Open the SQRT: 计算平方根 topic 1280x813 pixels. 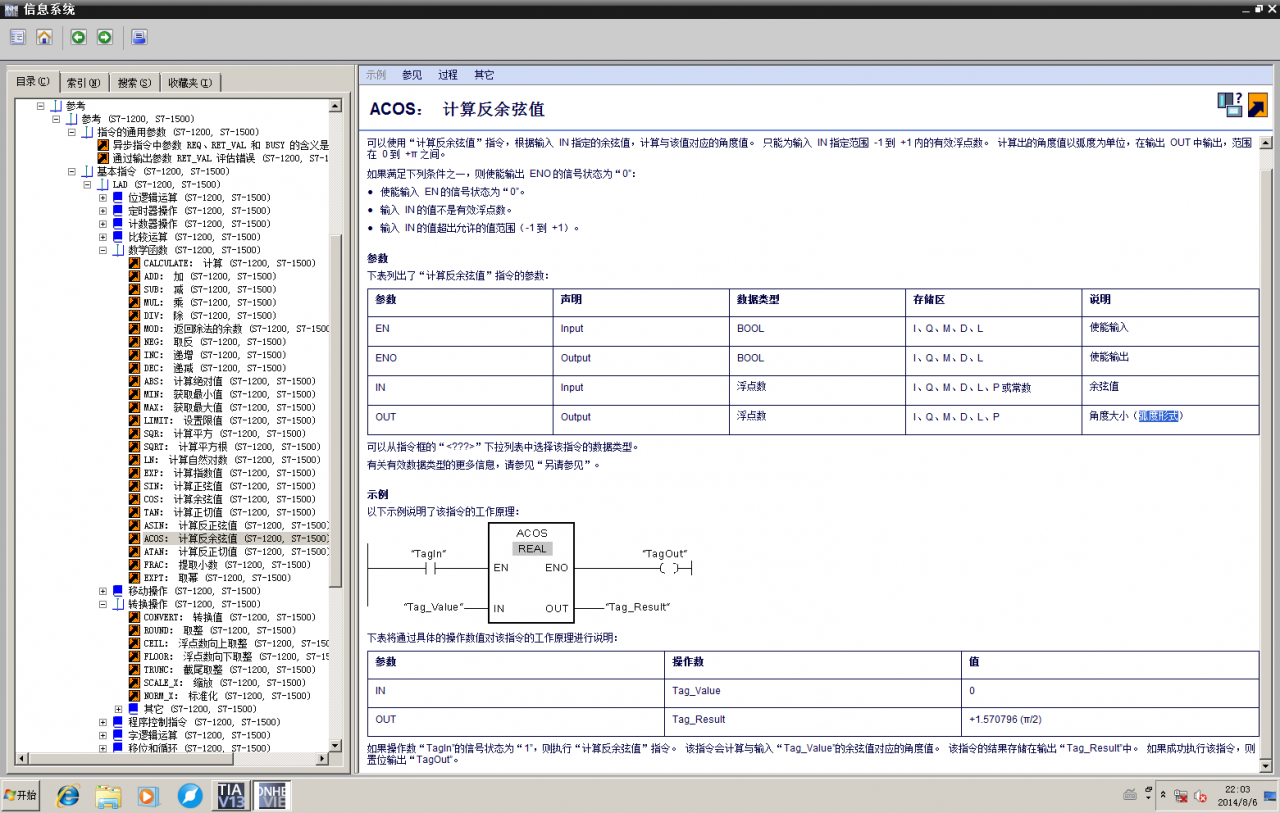click(x=232, y=446)
